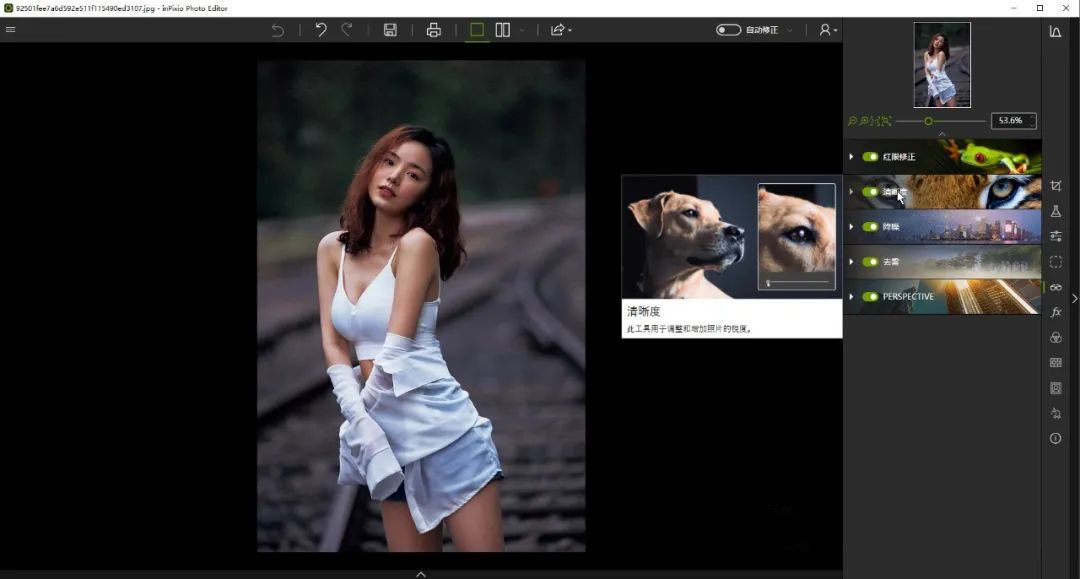Screen dimensions: 1080x579
Task: Save the photo with the floppy disk icon
Action: point(390,30)
